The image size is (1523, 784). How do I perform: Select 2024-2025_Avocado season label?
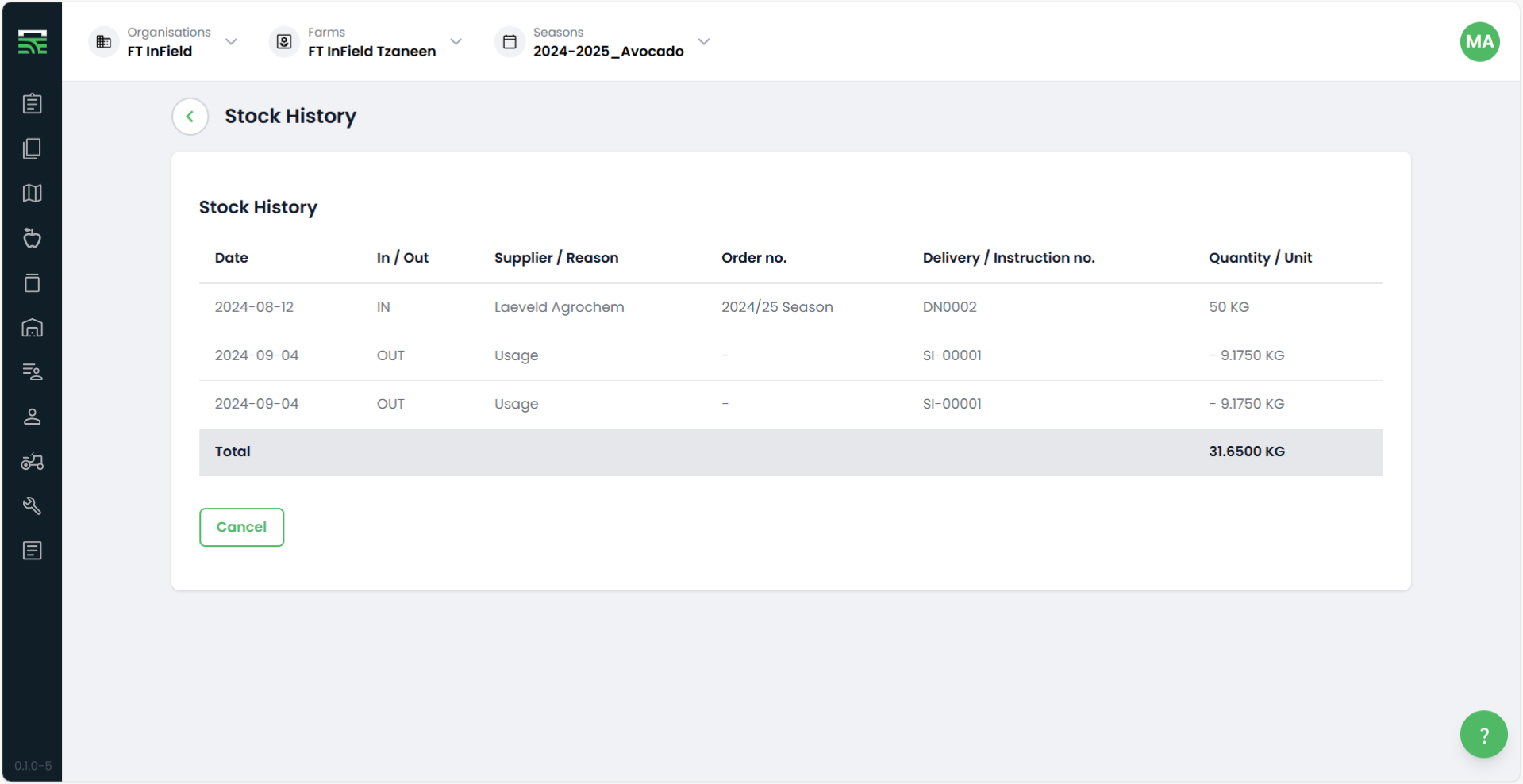pos(609,52)
